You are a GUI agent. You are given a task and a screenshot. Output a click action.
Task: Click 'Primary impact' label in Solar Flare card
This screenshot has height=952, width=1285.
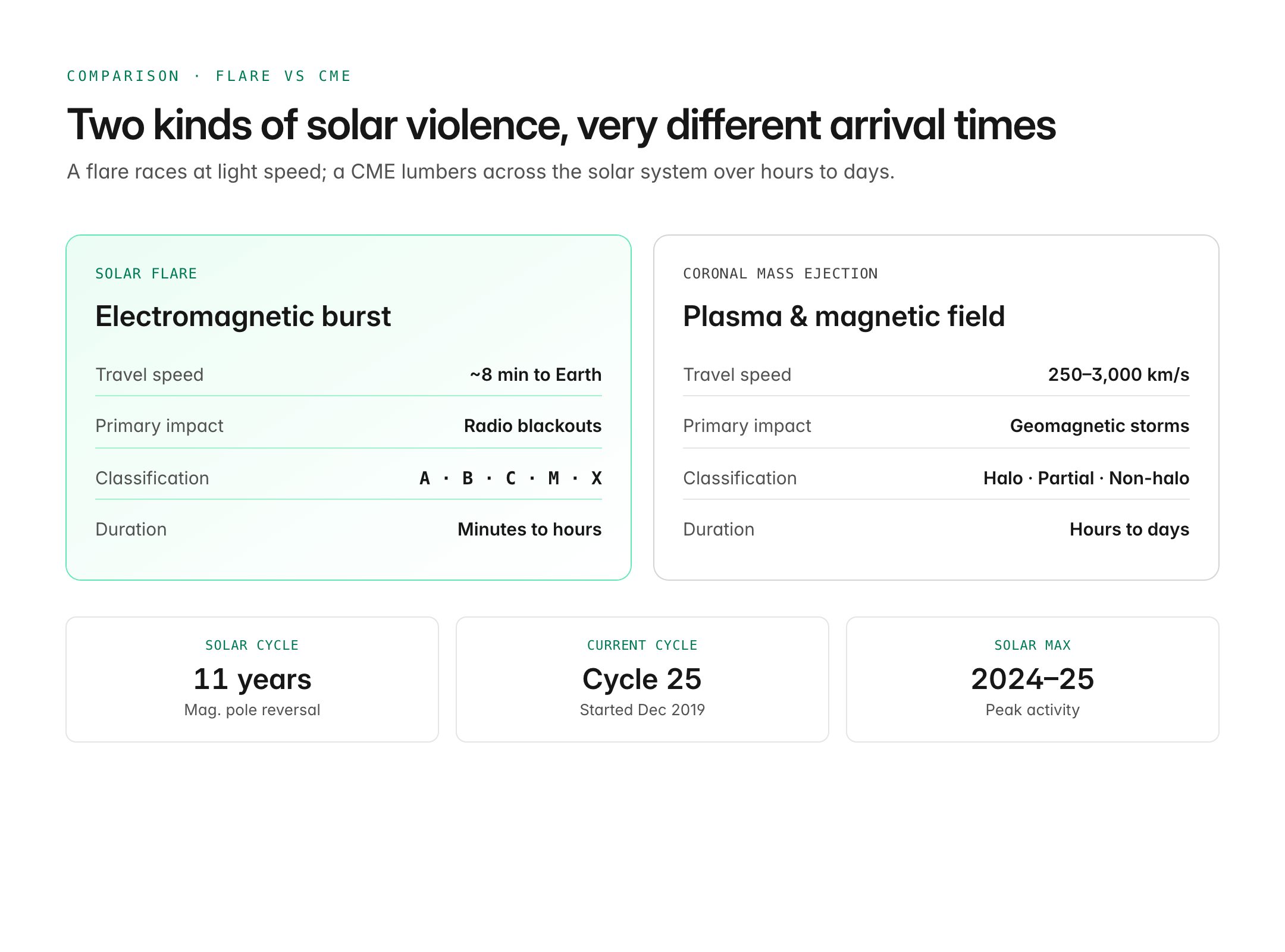(159, 426)
